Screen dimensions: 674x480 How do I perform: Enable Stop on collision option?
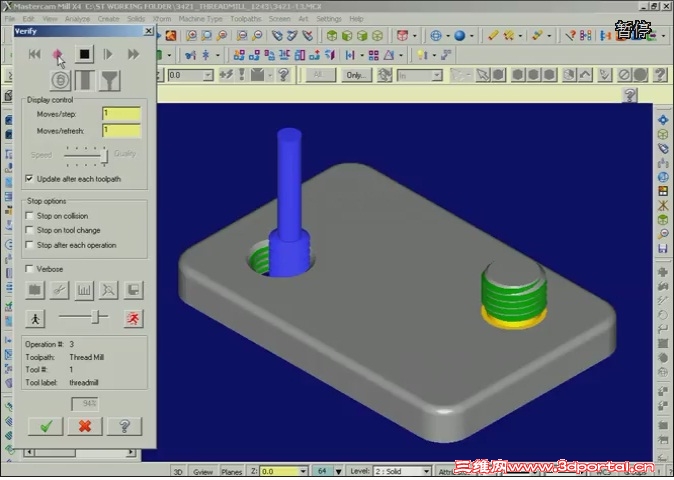(x=29, y=215)
